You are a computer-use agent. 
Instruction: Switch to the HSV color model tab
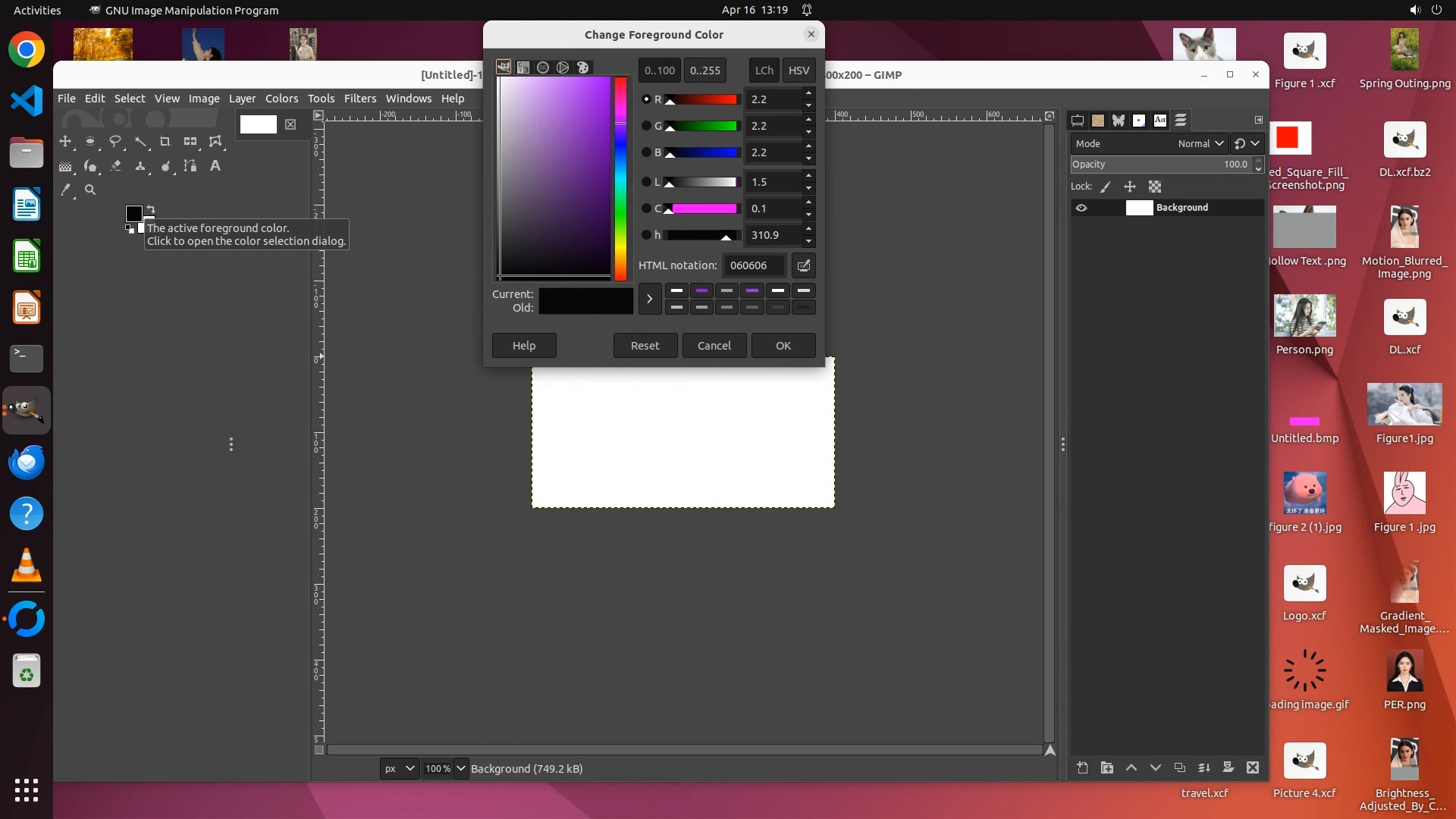[799, 71]
